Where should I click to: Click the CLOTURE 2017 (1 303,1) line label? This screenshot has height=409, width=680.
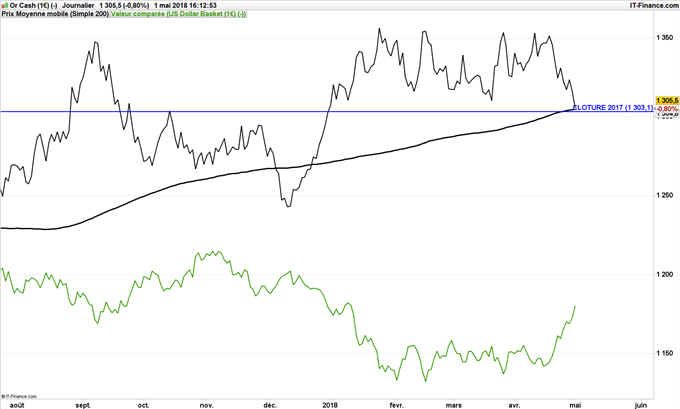pos(612,108)
